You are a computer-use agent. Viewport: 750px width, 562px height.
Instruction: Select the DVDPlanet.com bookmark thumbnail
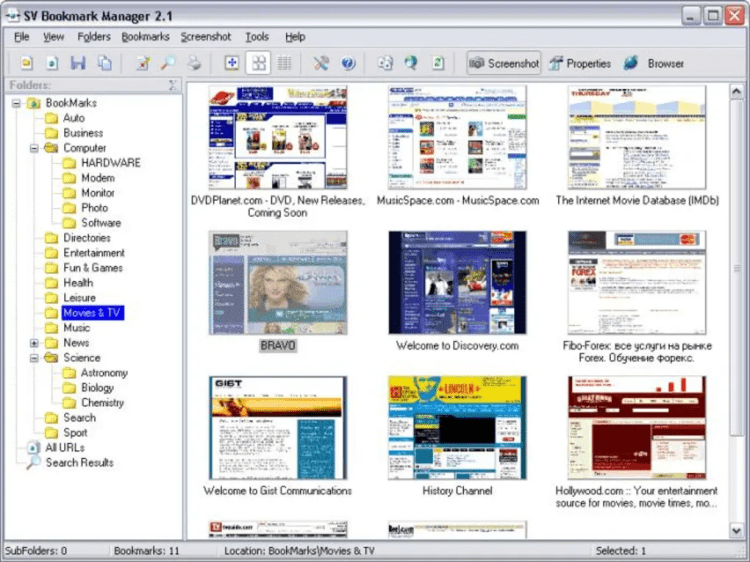click(x=278, y=137)
